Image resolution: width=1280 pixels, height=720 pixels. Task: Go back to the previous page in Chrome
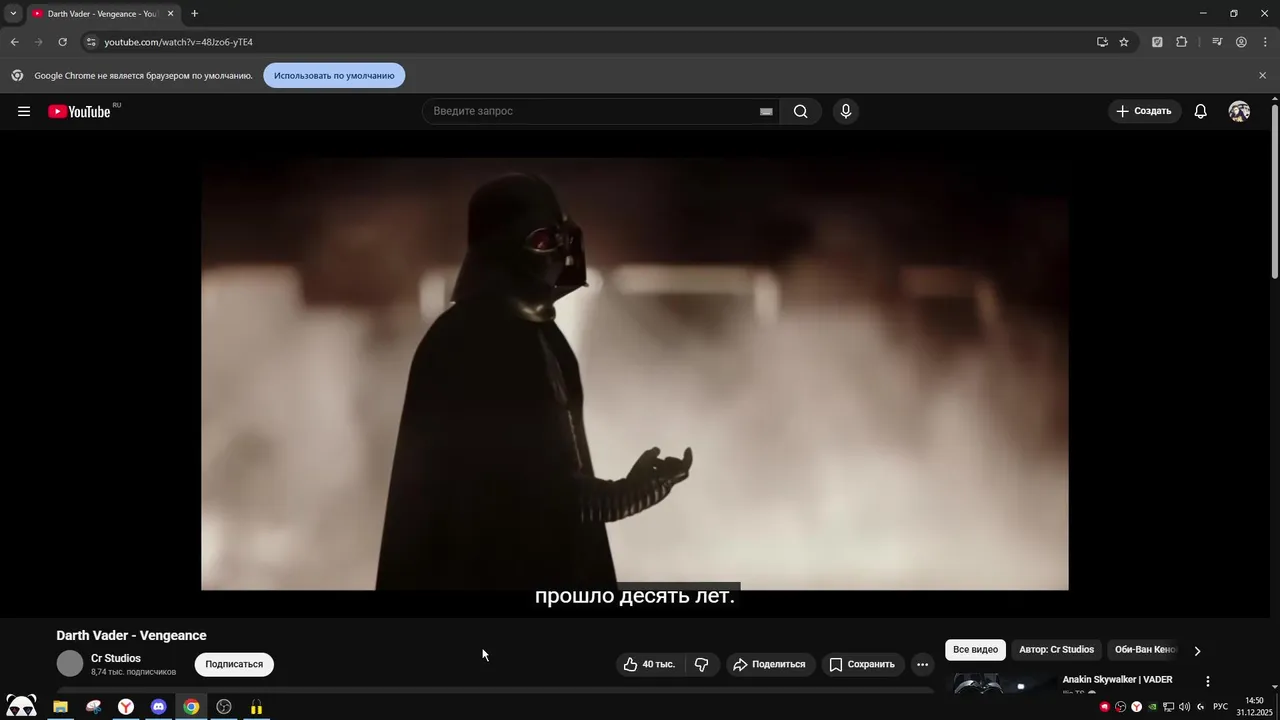(x=14, y=42)
